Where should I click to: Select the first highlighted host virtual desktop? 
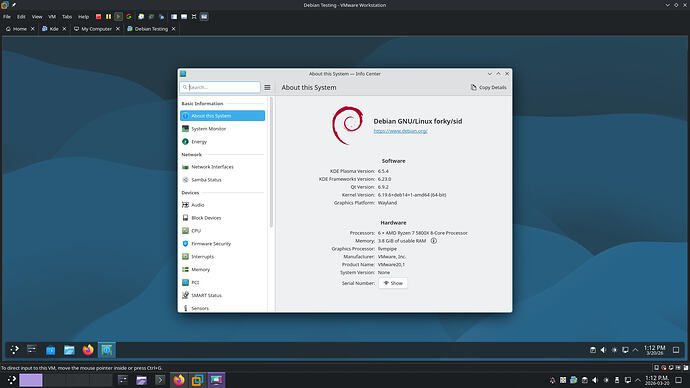tap(31, 380)
